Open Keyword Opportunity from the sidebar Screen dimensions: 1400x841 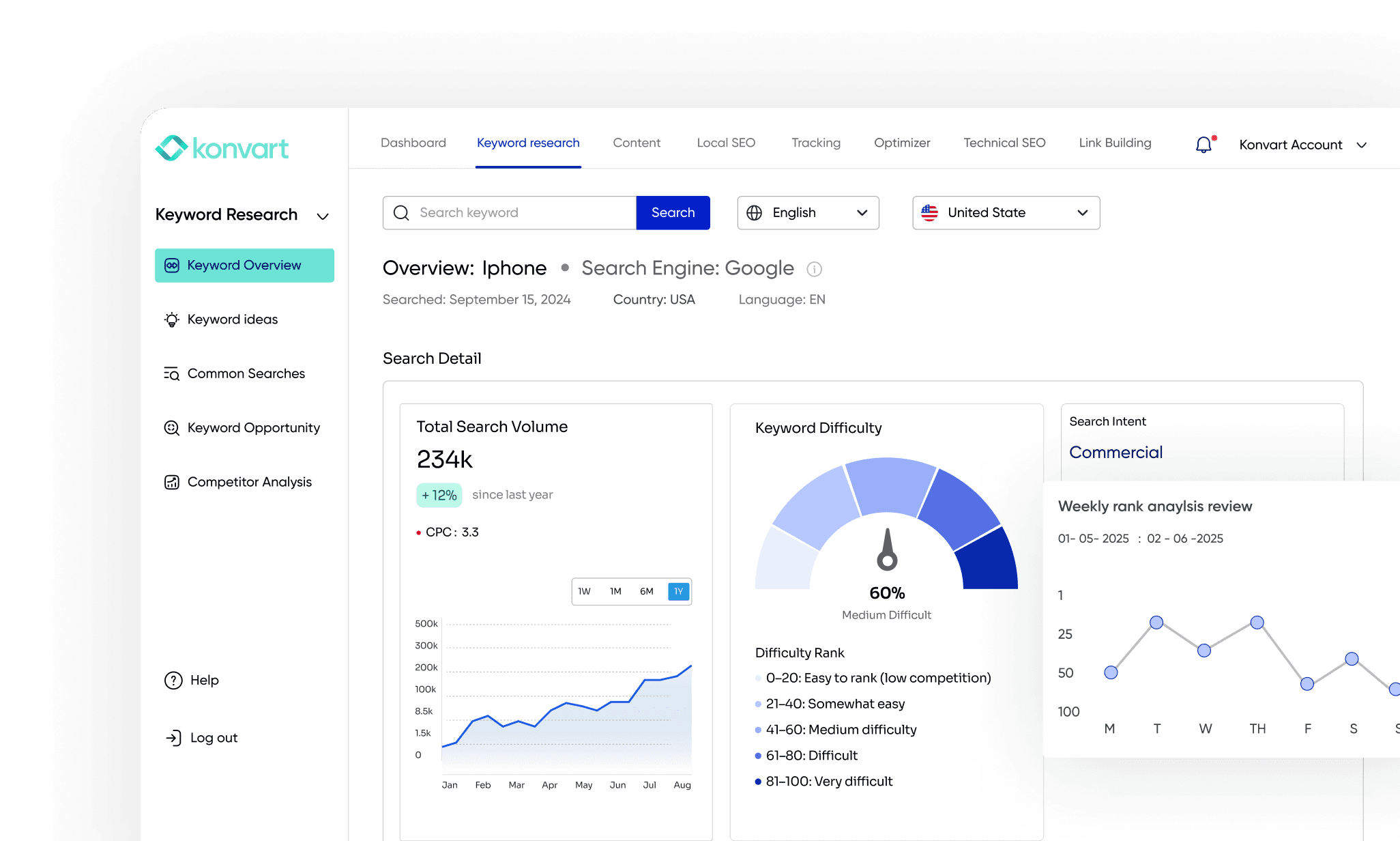tap(253, 427)
